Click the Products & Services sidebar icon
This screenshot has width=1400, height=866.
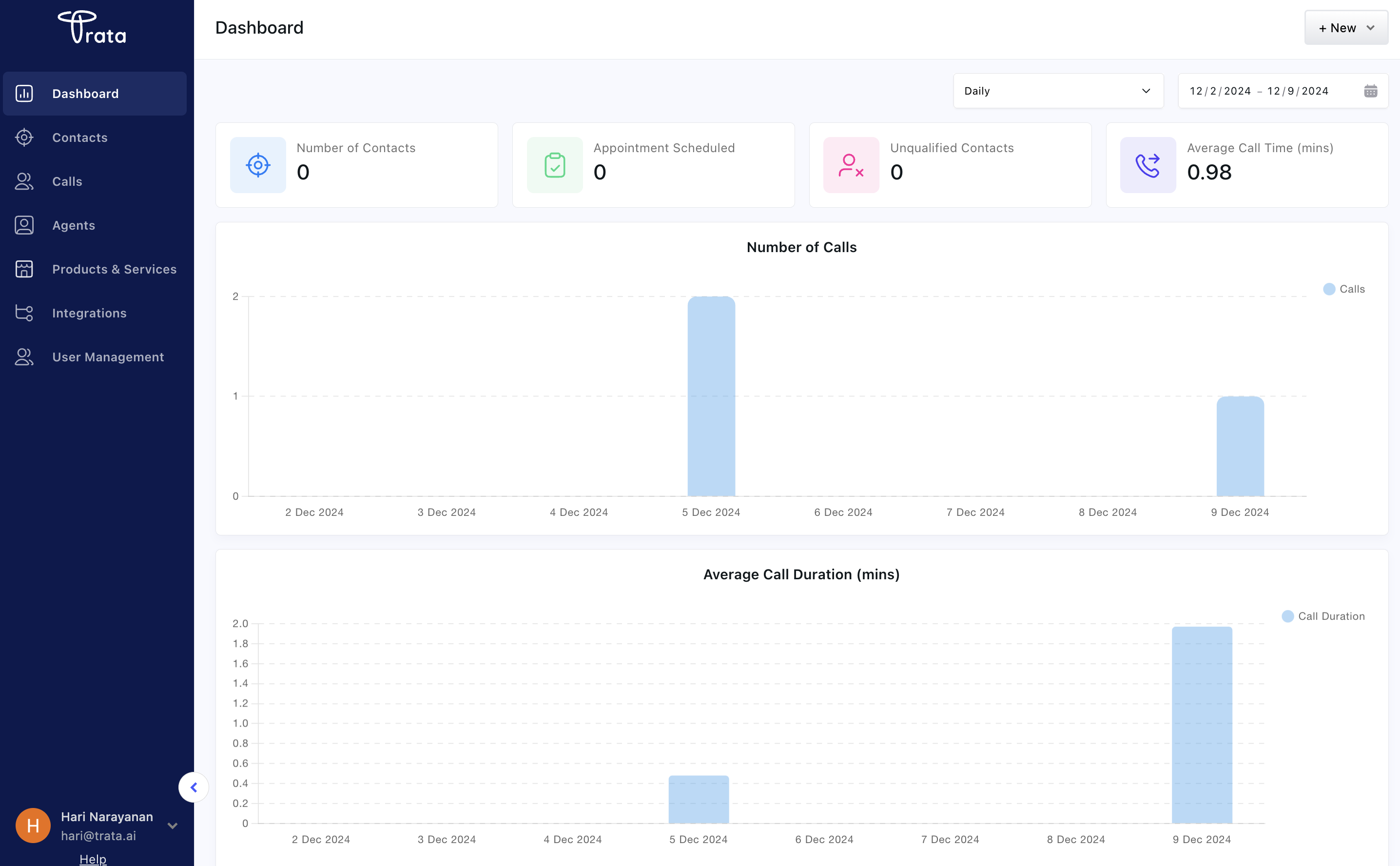(24, 269)
